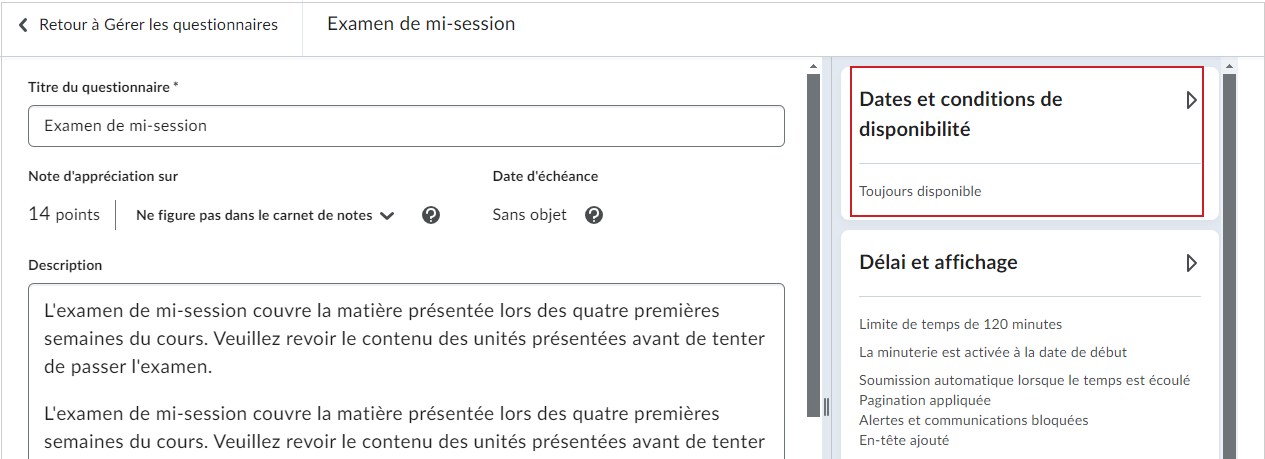The image size is (1265, 459).
Task: Click the Délai et affichage heading
Action: (x=939, y=263)
